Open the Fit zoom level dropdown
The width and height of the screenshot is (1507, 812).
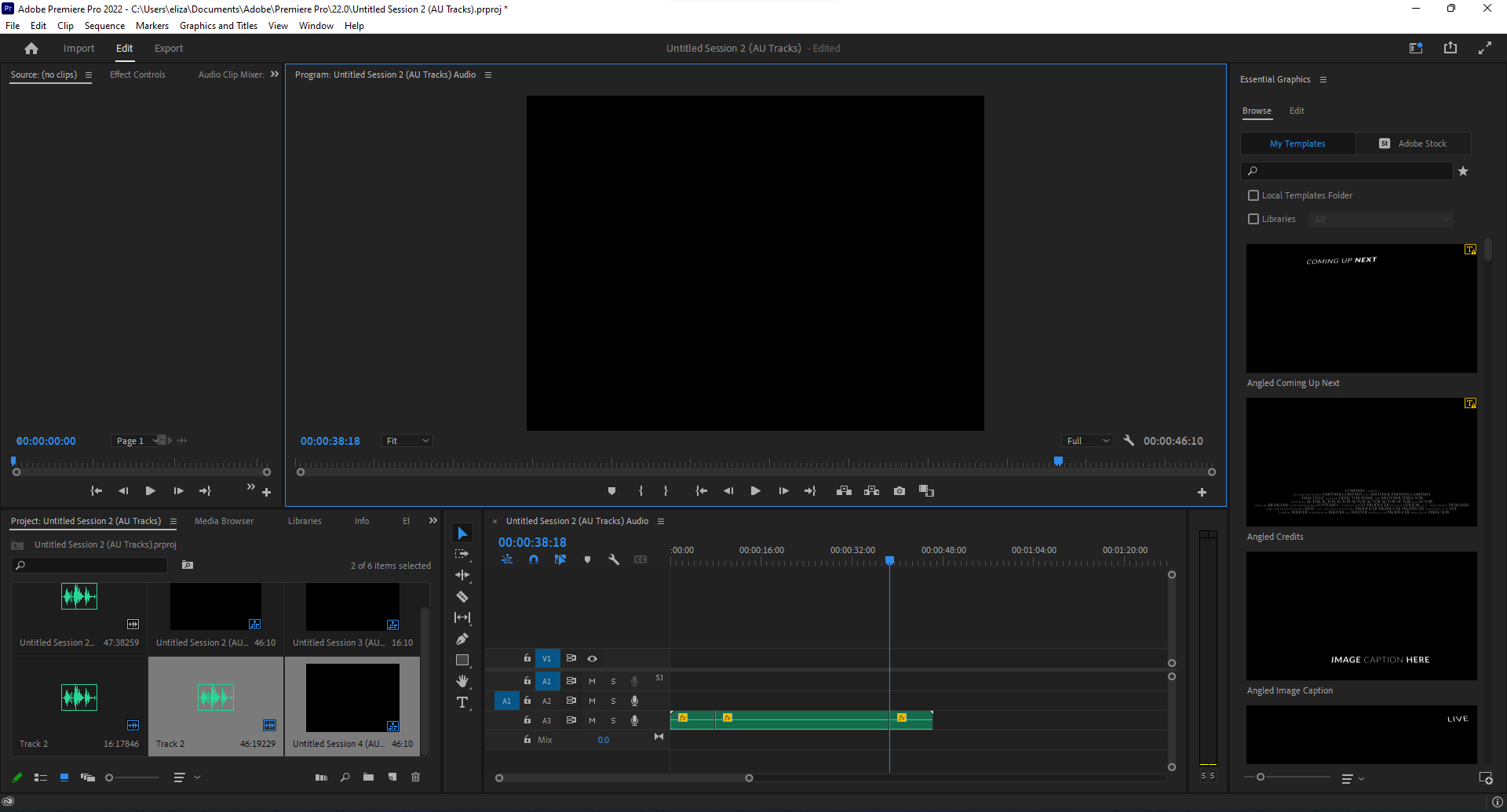[407, 441]
